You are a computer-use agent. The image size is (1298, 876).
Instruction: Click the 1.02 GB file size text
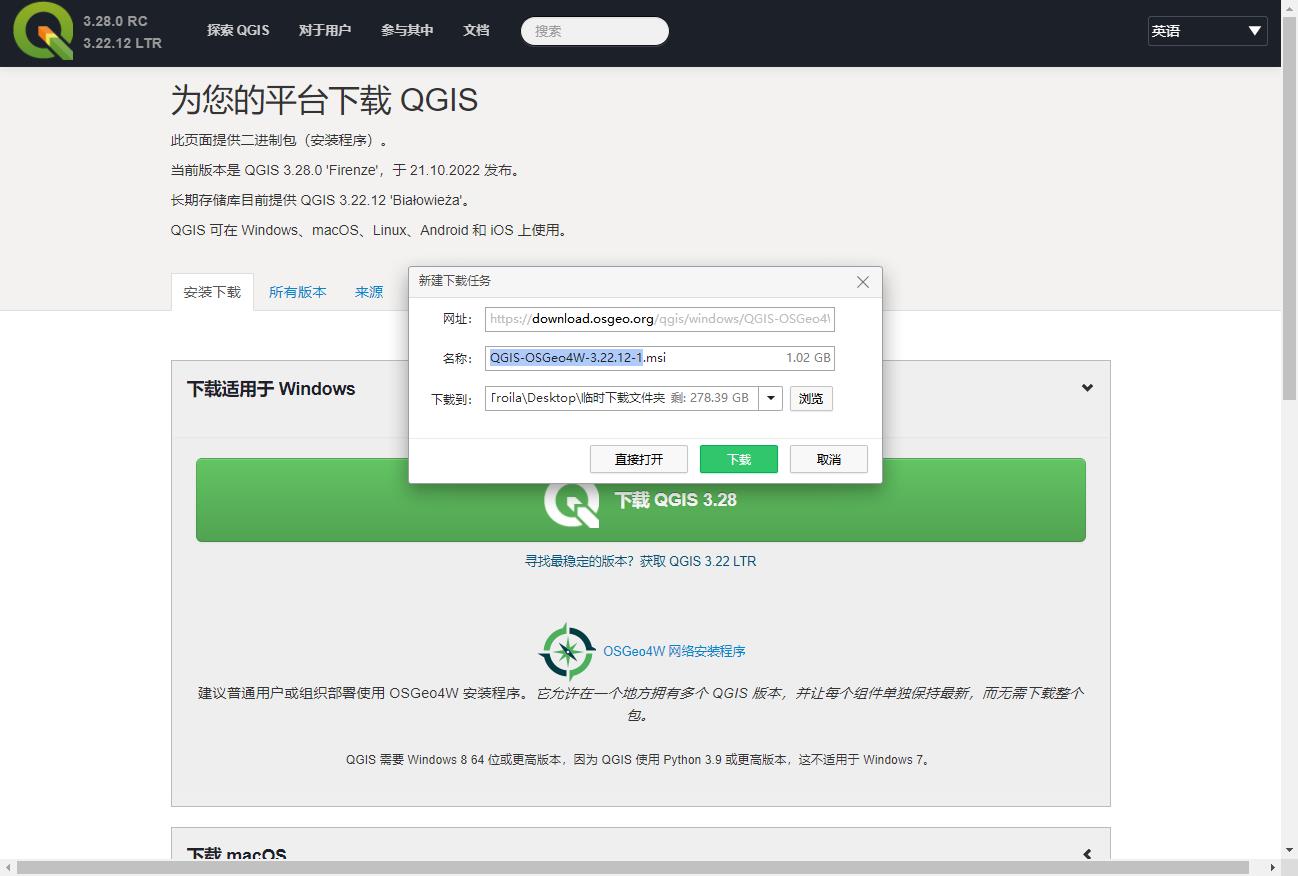point(808,358)
